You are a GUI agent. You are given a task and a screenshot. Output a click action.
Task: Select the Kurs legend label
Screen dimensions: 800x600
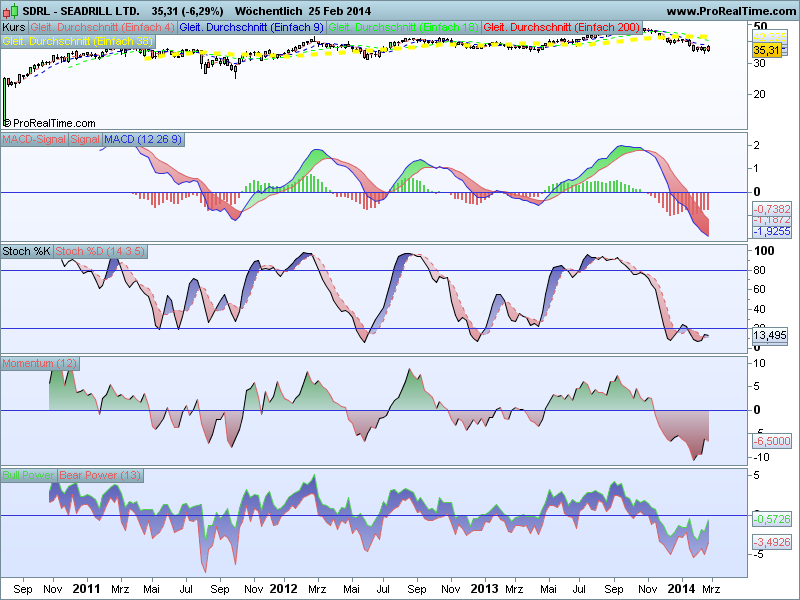tap(14, 27)
